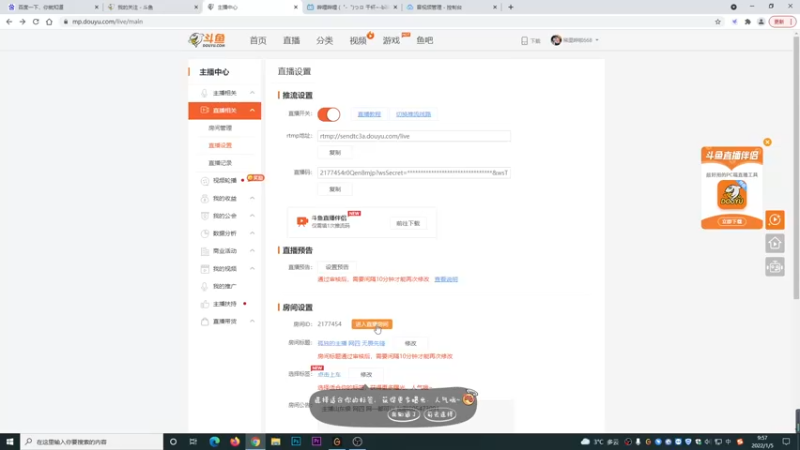Click the left button in tooltip bubble
Image resolution: width=800 pixels, height=450 pixels.
[x=404, y=414]
